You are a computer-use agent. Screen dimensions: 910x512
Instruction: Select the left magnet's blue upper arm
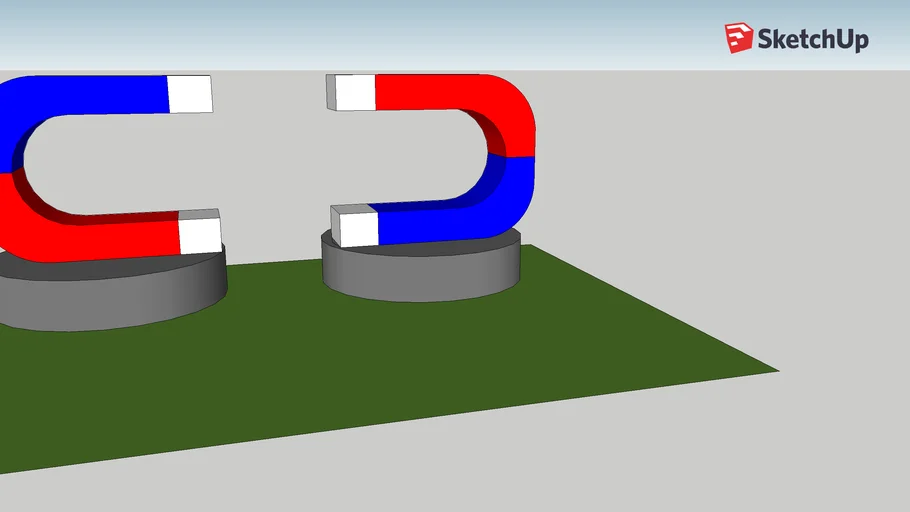(x=90, y=94)
